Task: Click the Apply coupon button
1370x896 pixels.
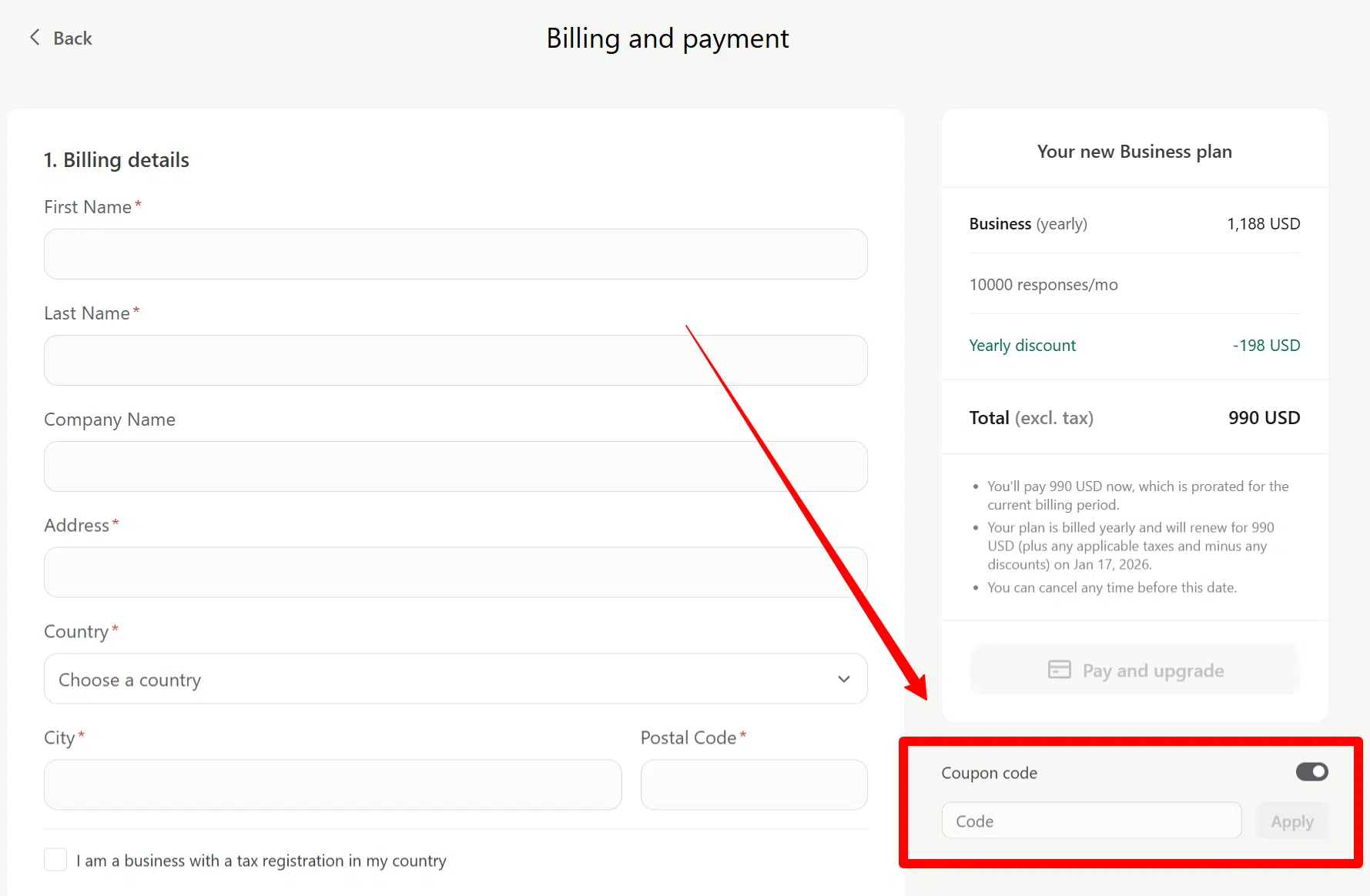Action: [x=1292, y=821]
